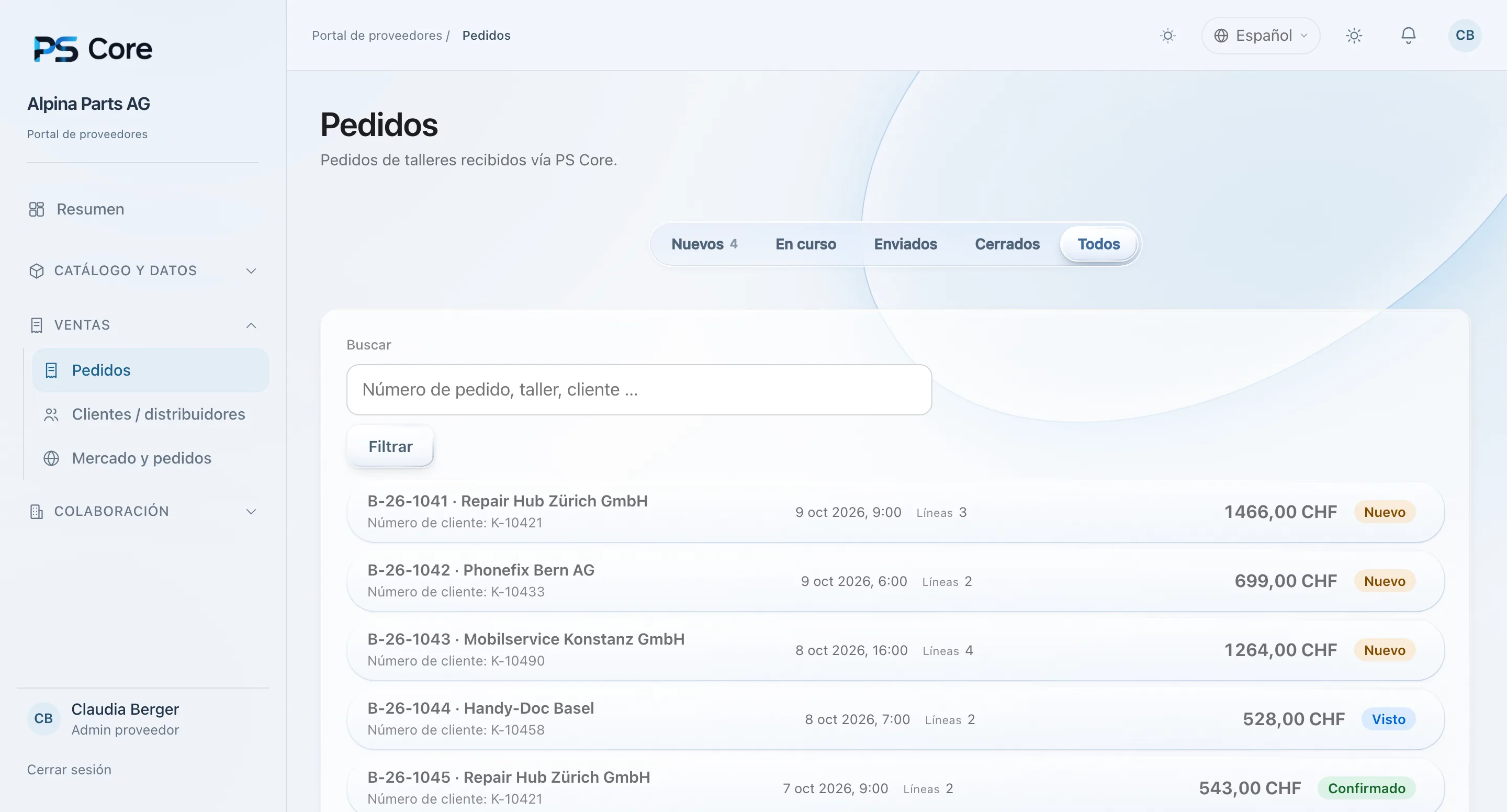Click the Nuevo badge on order B-26-1042

pyautogui.click(x=1384, y=581)
